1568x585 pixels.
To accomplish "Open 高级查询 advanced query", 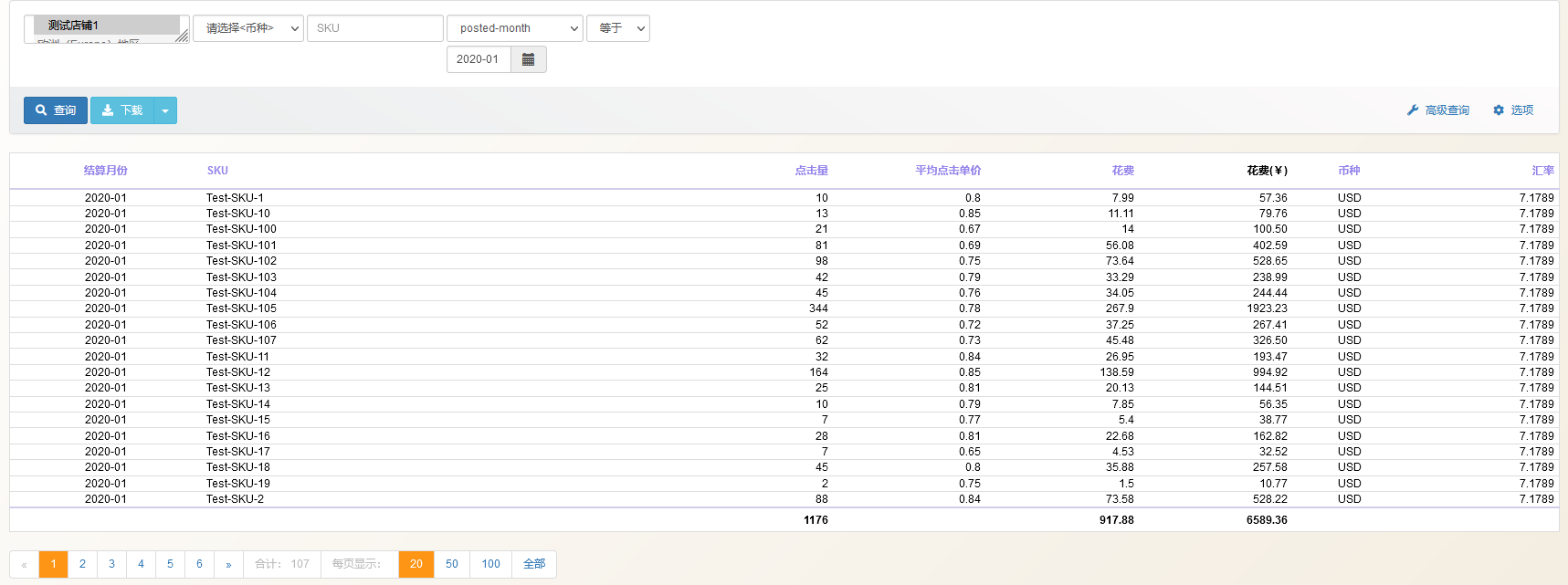I will [x=1438, y=110].
